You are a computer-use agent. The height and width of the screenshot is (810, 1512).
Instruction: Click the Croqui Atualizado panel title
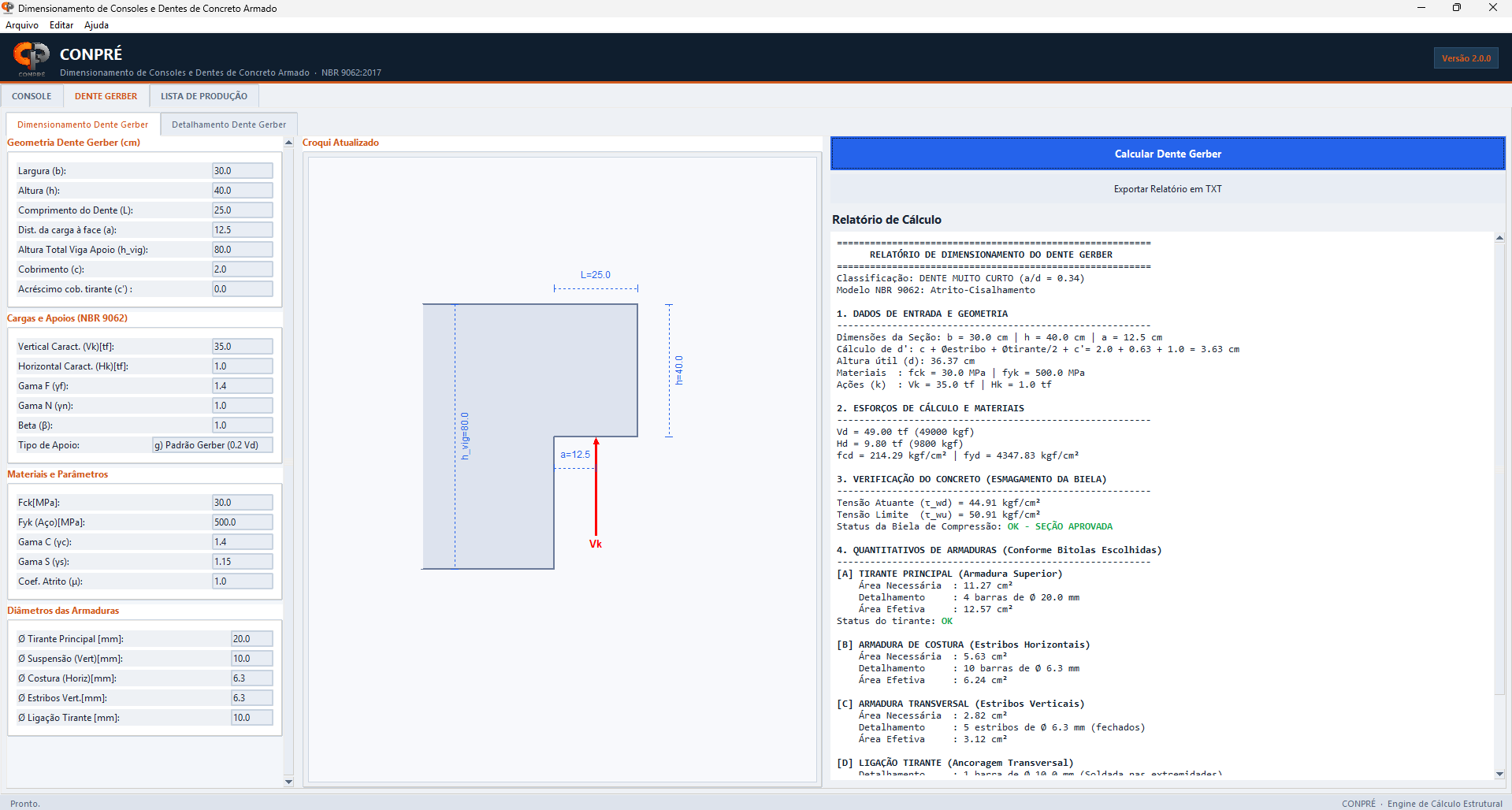[340, 143]
